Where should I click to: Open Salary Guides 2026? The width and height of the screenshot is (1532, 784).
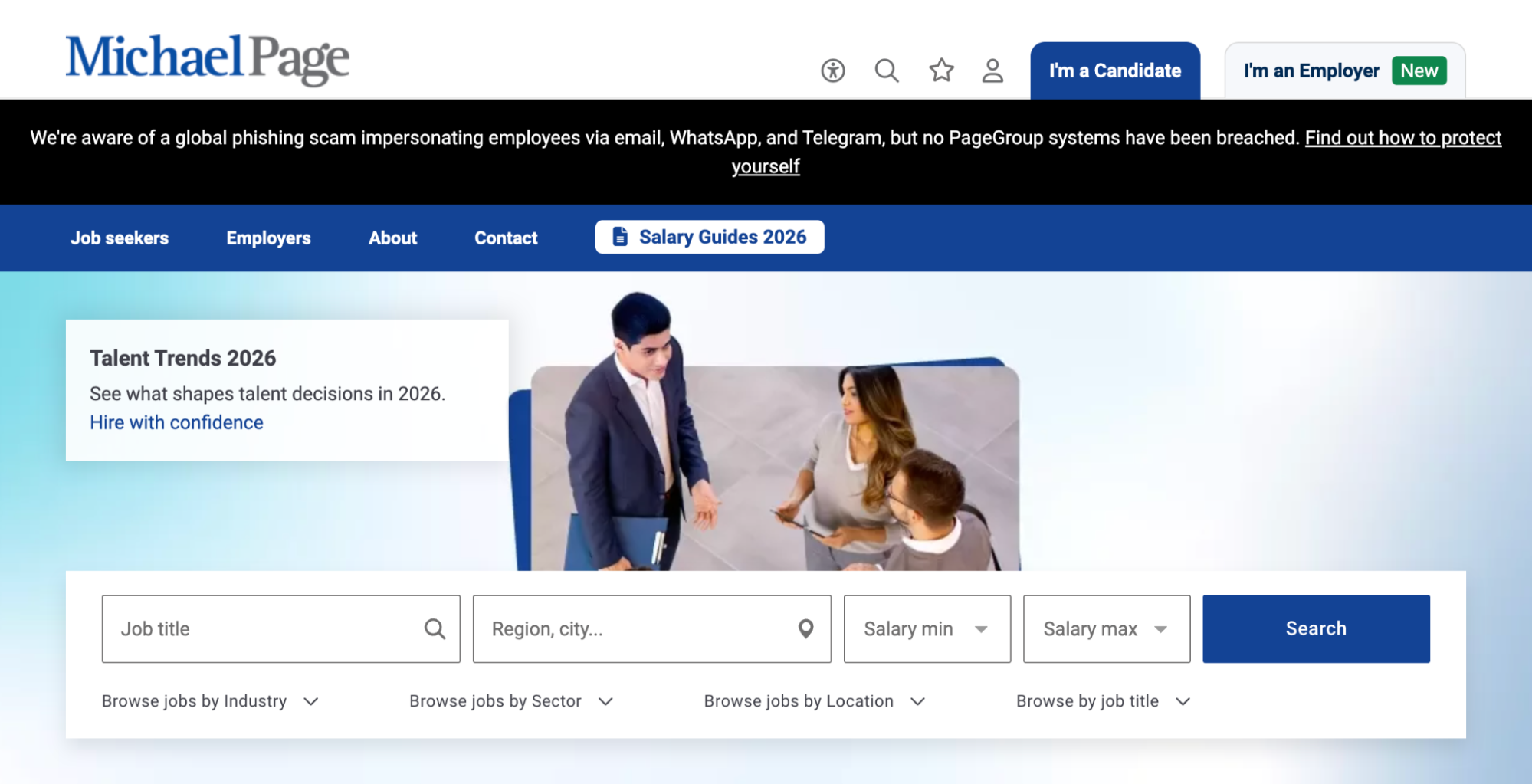click(710, 237)
